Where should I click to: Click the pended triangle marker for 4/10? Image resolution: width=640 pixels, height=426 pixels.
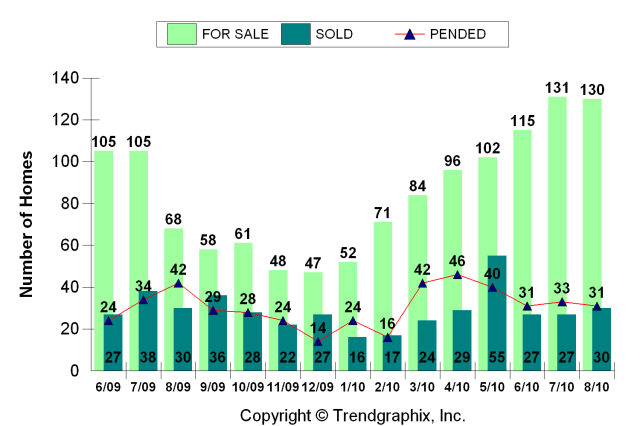point(458,275)
